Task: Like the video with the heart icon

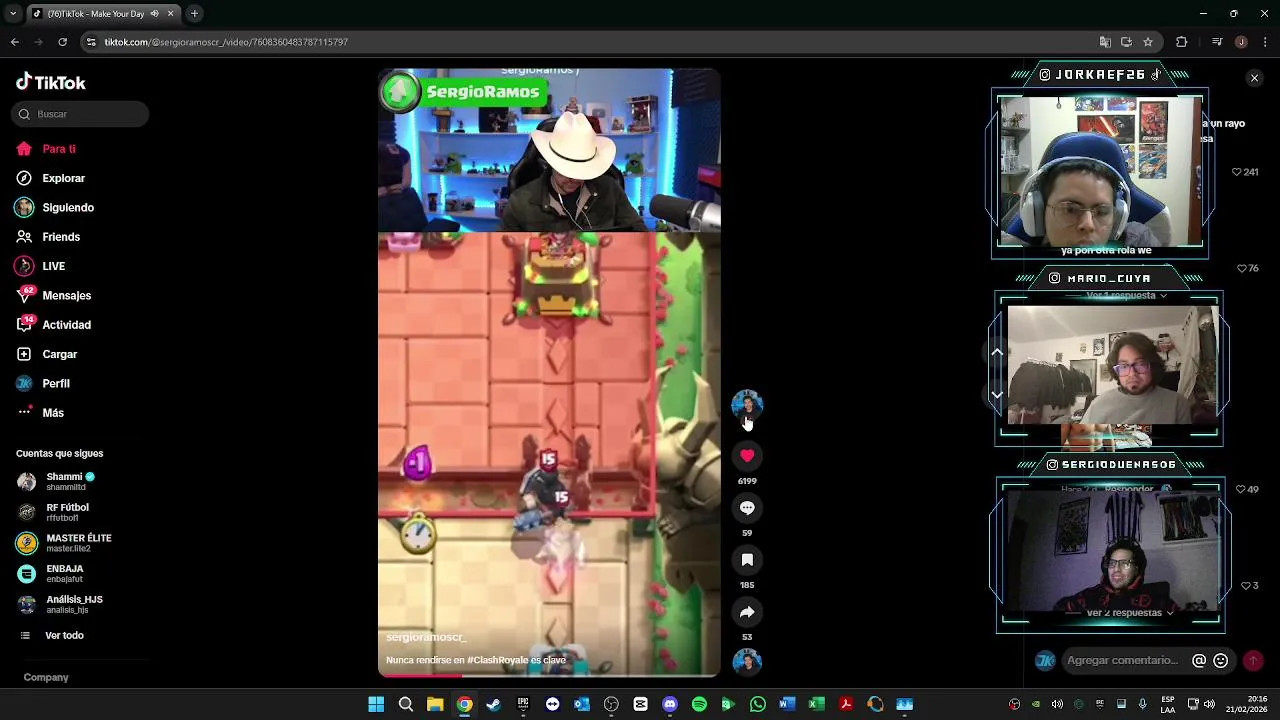Action: click(747, 456)
